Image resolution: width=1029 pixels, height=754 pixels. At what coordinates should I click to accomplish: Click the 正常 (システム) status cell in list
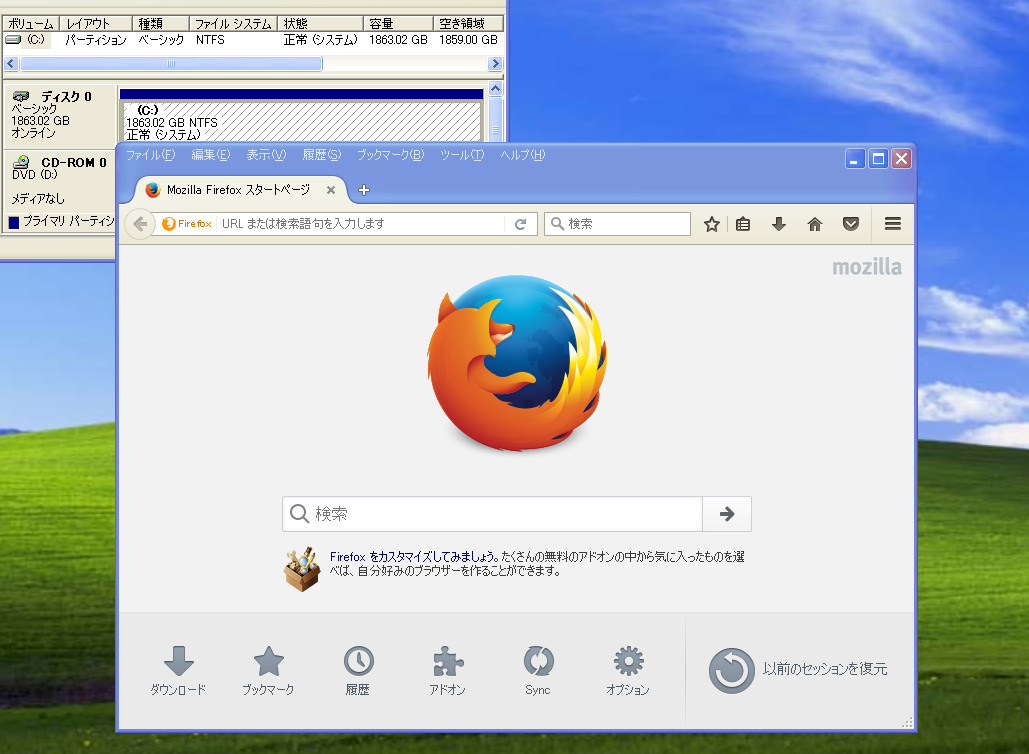[x=320, y=40]
